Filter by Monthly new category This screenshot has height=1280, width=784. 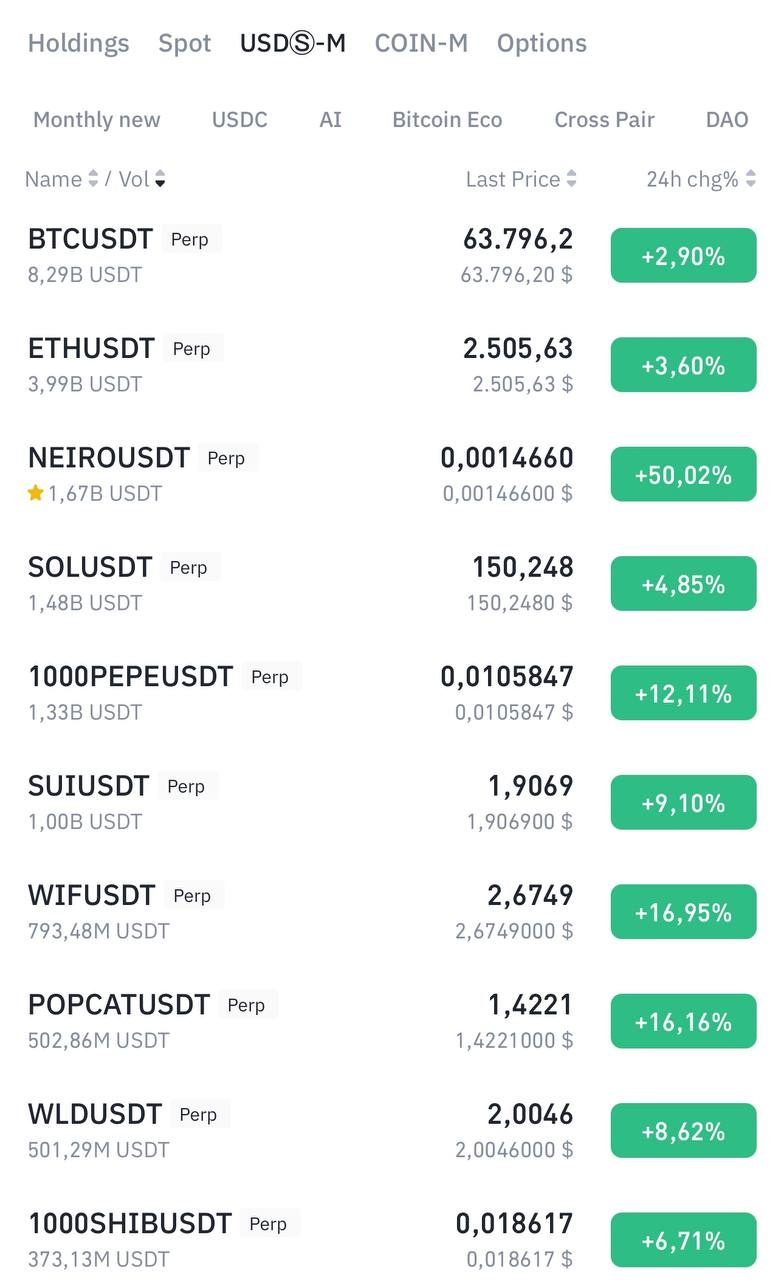97,120
